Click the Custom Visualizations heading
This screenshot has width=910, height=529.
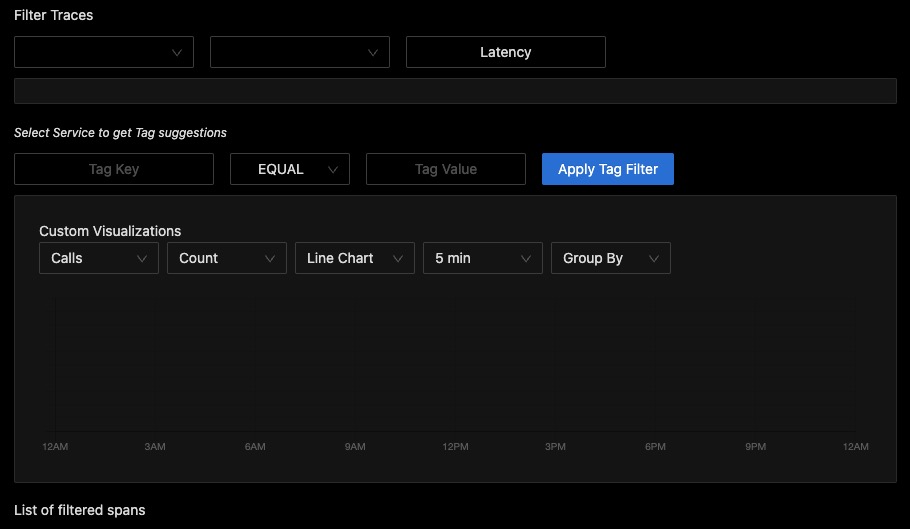(x=110, y=231)
